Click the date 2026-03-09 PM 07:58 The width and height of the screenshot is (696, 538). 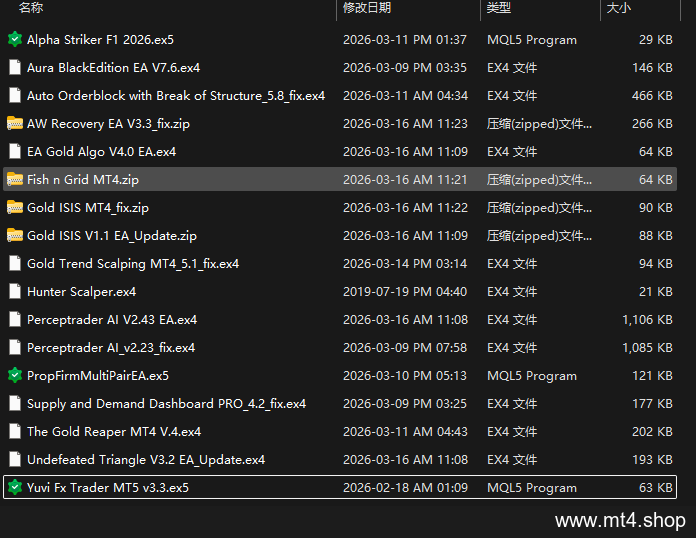pos(405,347)
